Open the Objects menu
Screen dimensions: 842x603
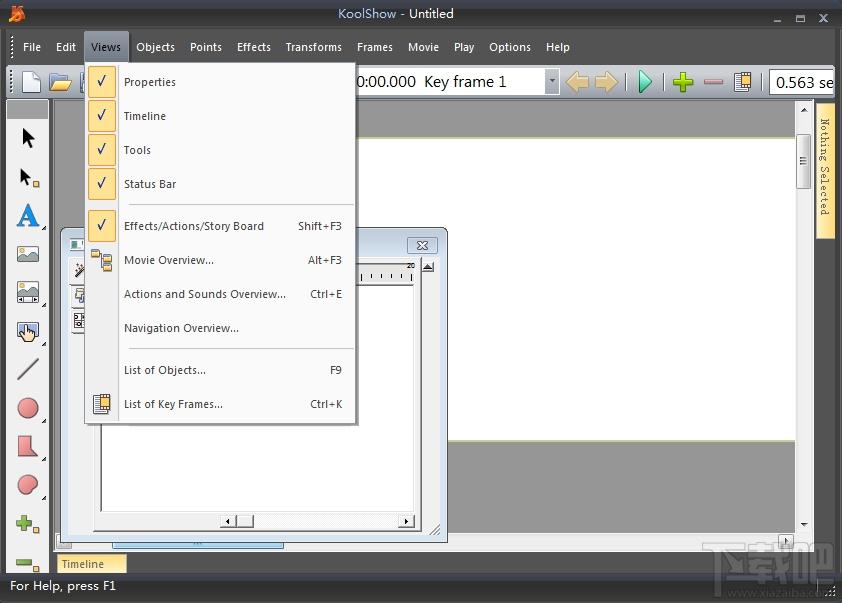[x=155, y=47]
